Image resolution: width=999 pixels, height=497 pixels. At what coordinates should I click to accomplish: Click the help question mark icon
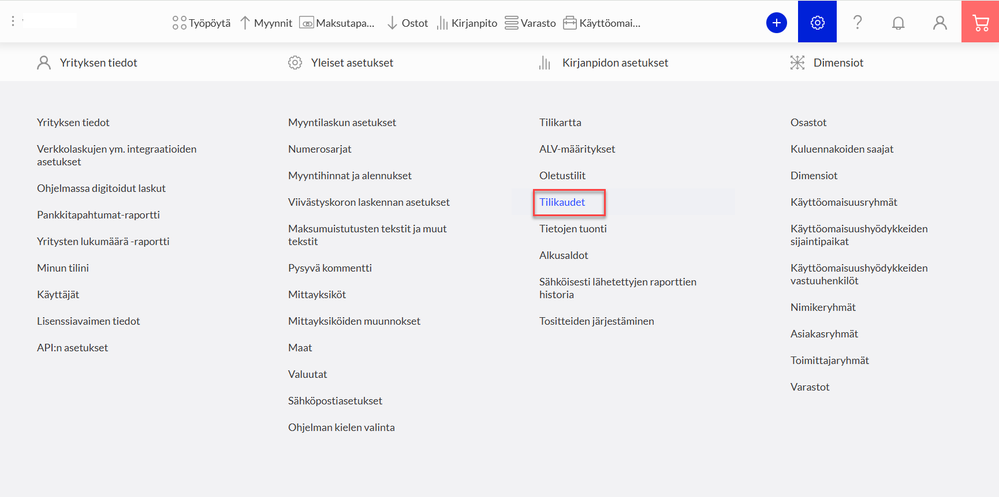[858, 22]
